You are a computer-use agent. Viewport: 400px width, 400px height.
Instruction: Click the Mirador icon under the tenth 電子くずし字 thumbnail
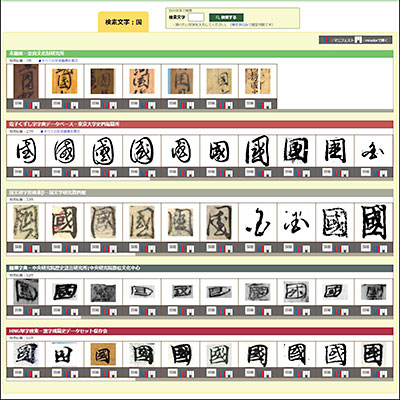tap(384, 174)
